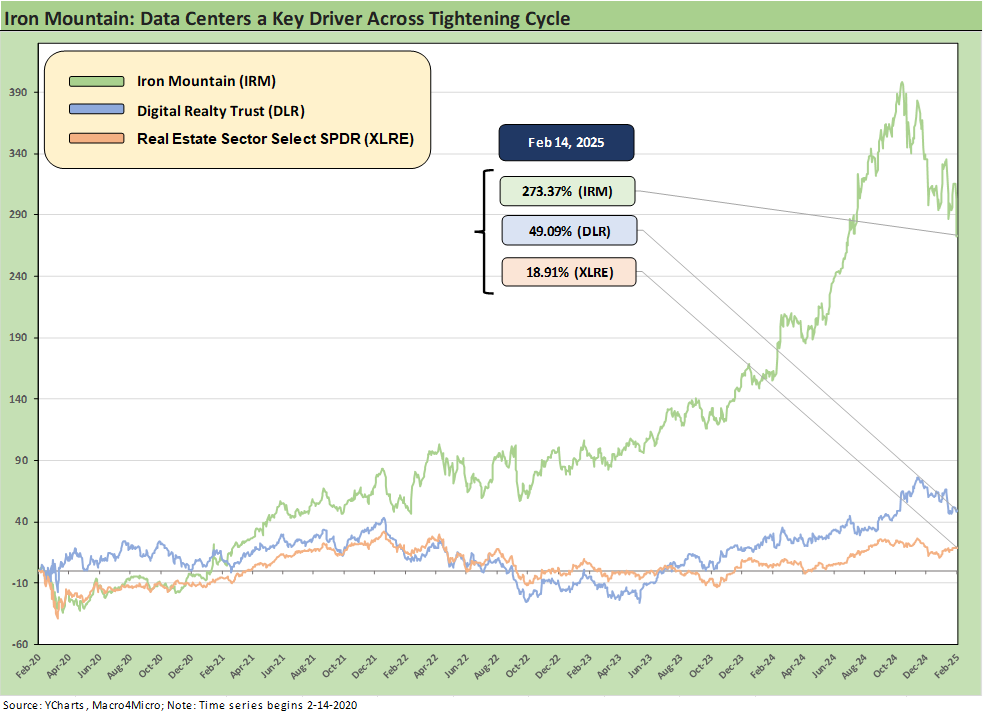The height and width of the screenshot is (715, 983).
Task: Click the x-axis label Apr-20
Action: 59,666
